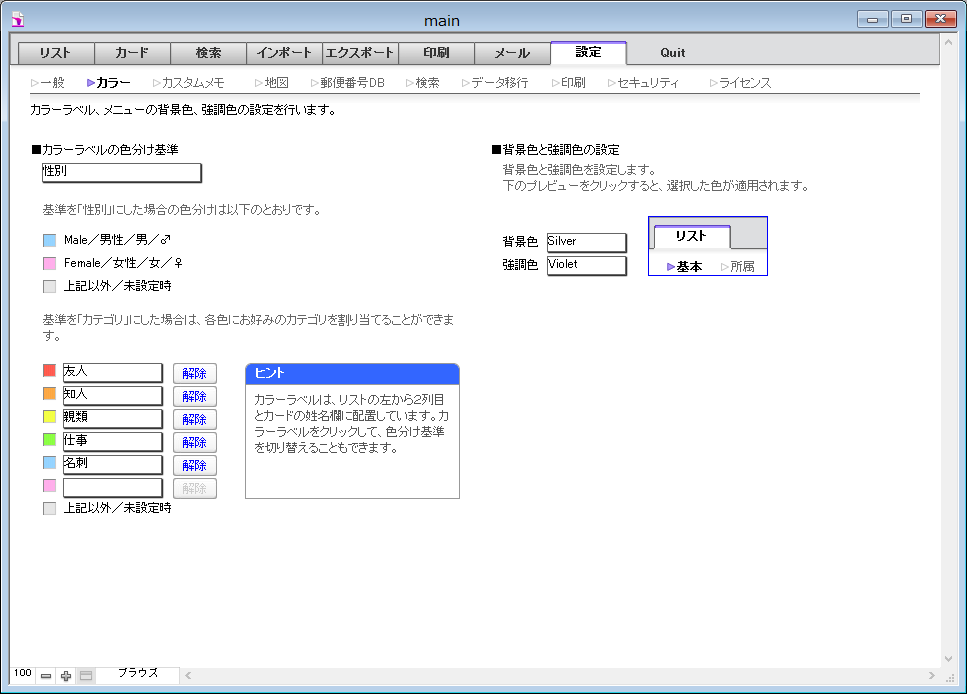Select the セキュリティ settings section
Screen dimensions: 967x694
(643, 83)
